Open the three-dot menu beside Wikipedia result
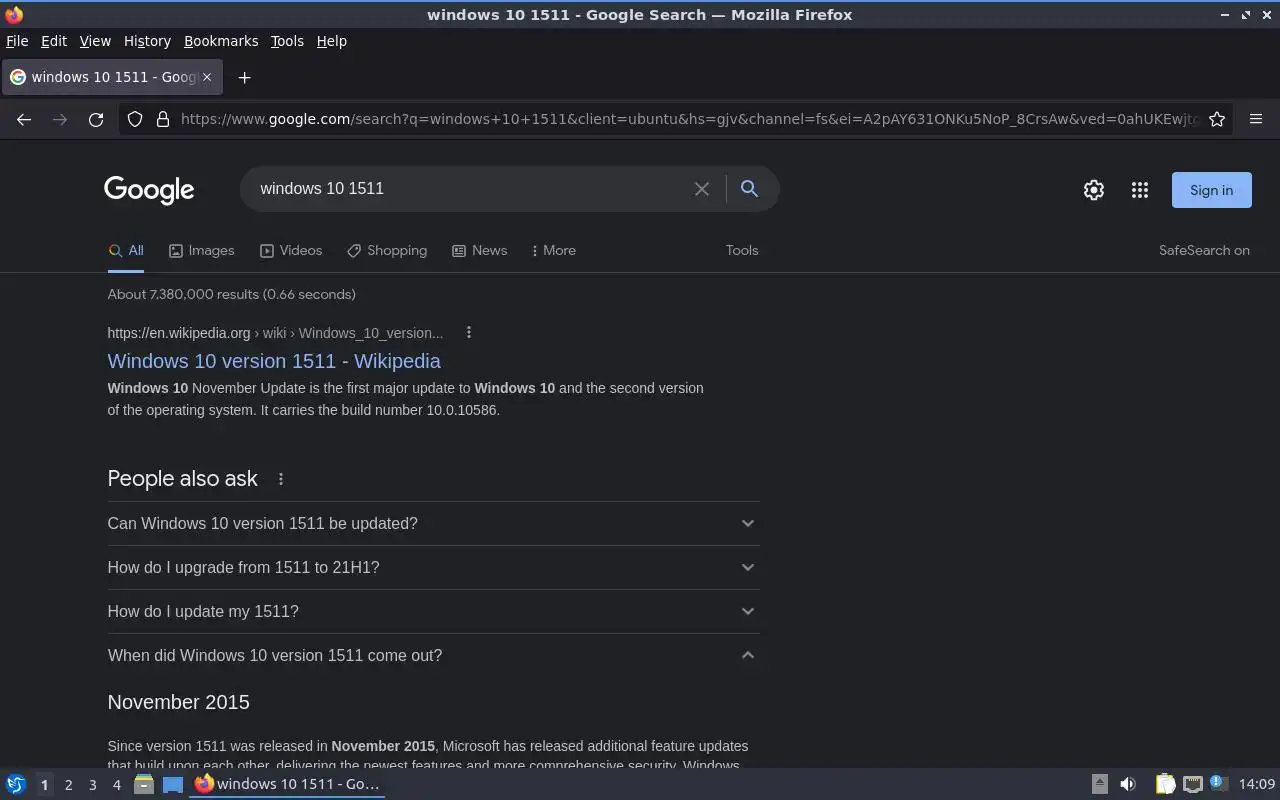This screenshot has width=1280, height=800. pos(469,333)
